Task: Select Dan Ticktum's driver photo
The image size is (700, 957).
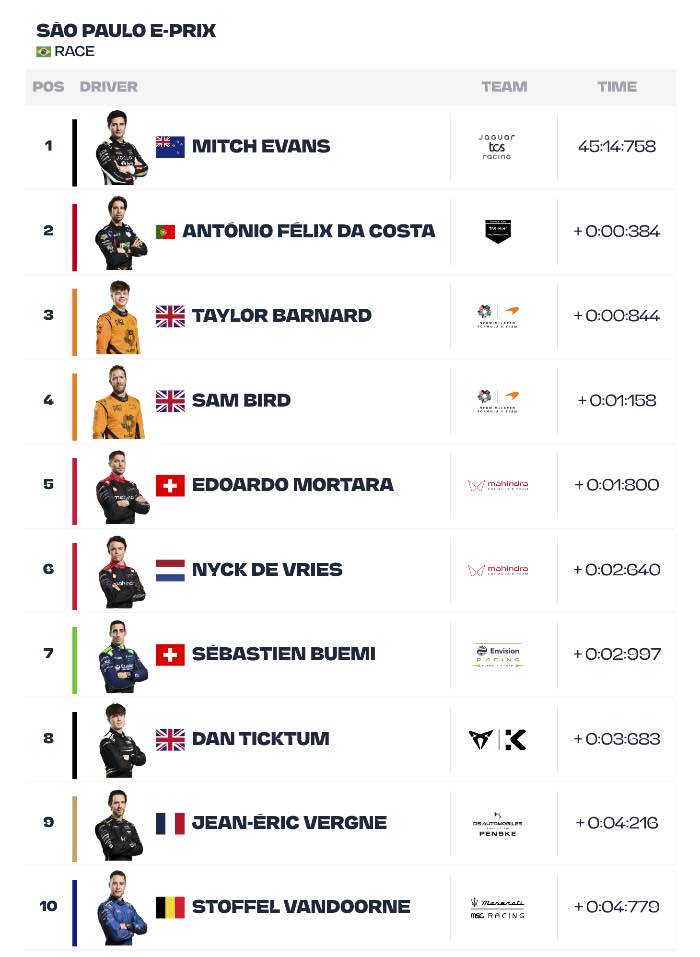Action: pyautogui.click(x=121, y=741)
